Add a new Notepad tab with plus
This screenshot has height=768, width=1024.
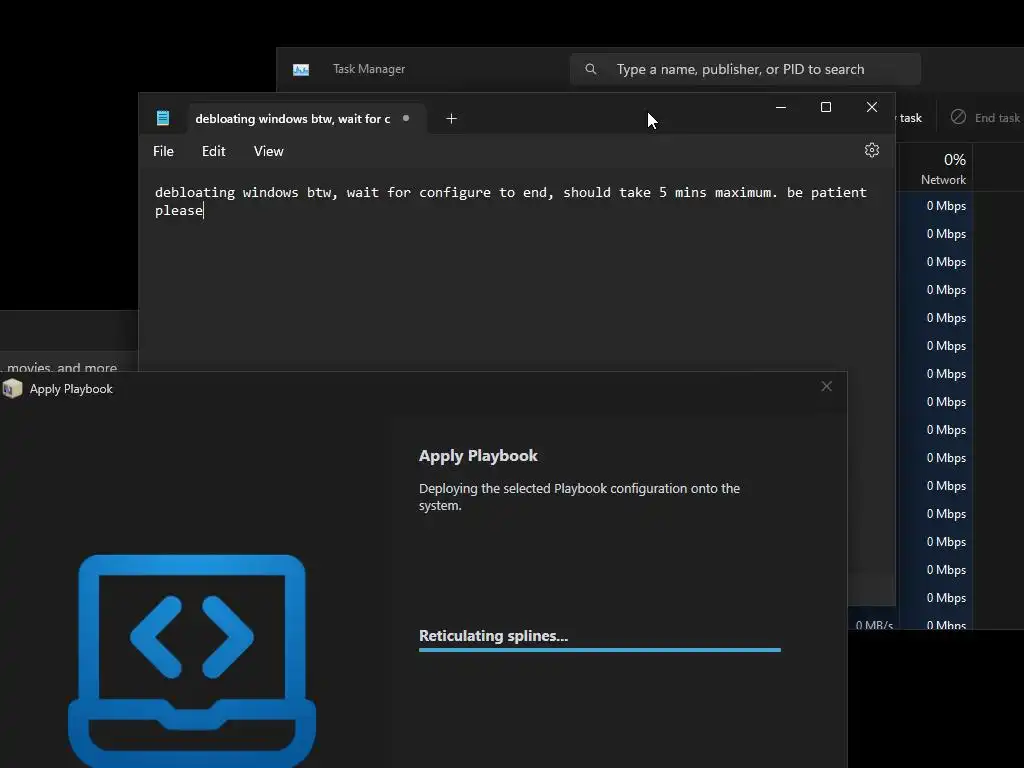(451, 118)
